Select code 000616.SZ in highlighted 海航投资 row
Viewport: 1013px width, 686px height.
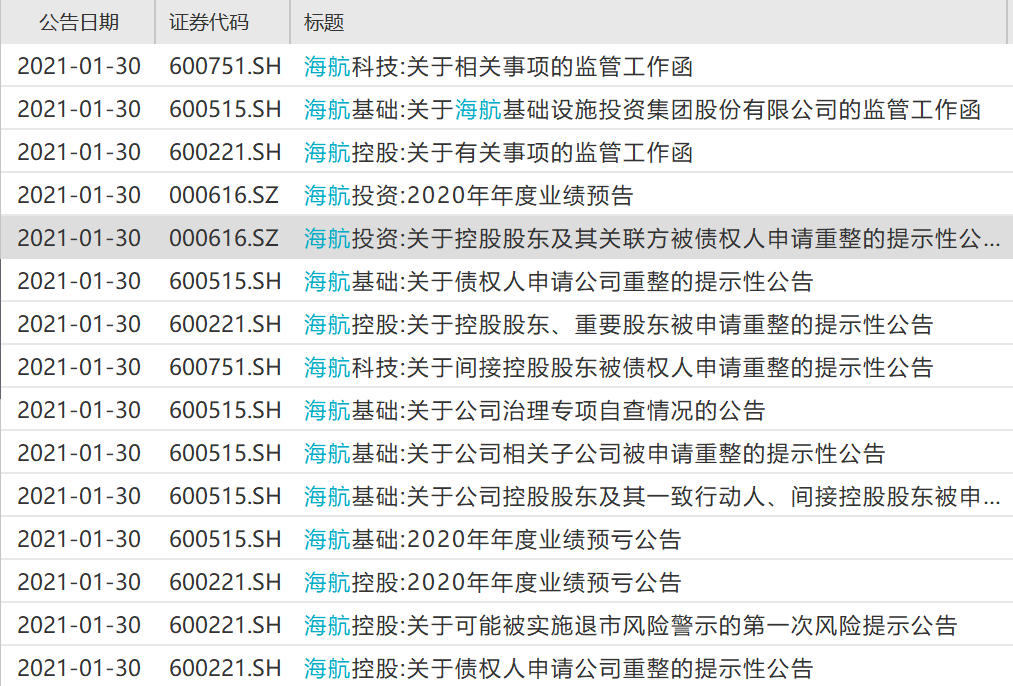[224, 238]
